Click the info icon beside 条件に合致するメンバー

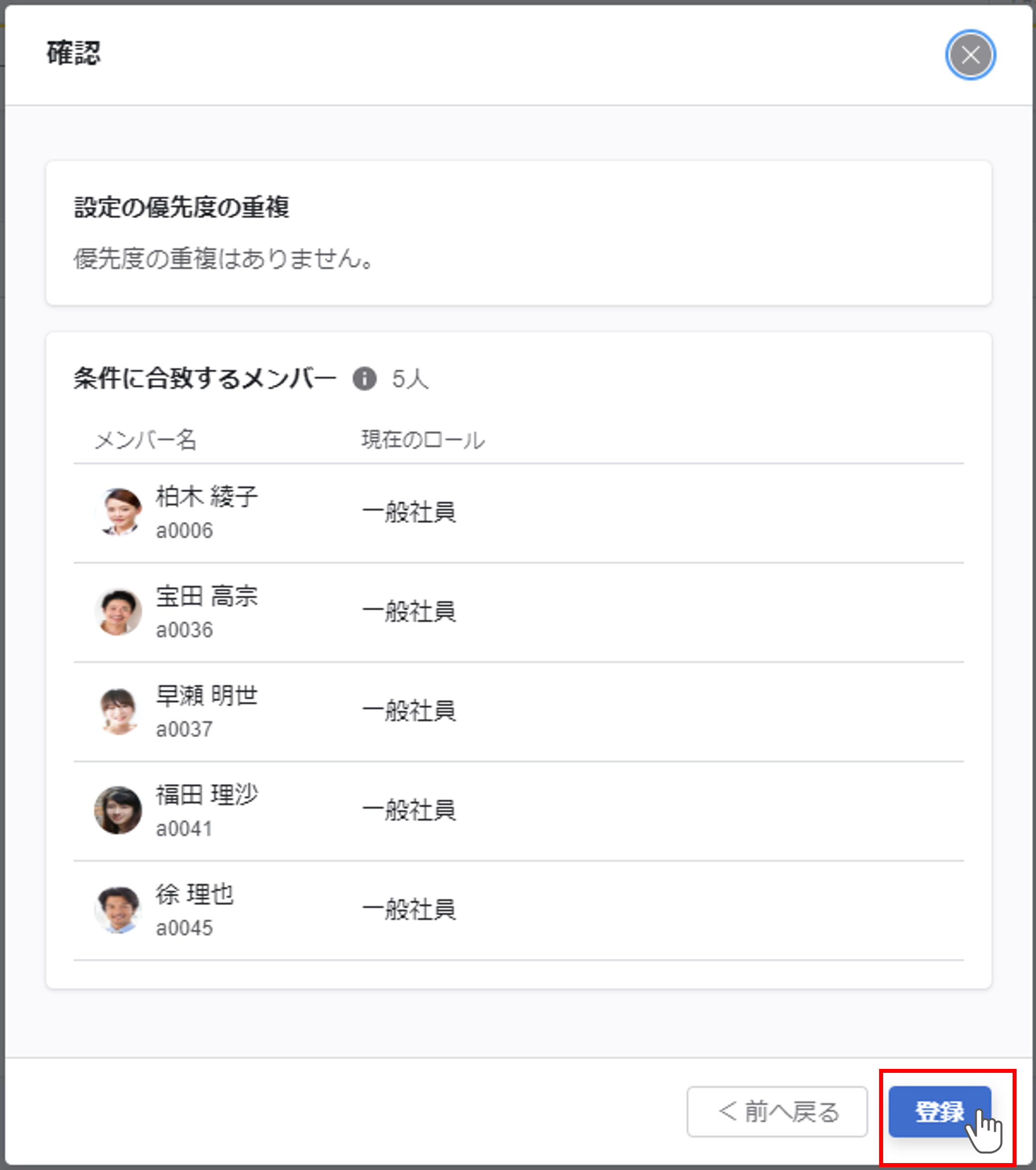(364, 379)
